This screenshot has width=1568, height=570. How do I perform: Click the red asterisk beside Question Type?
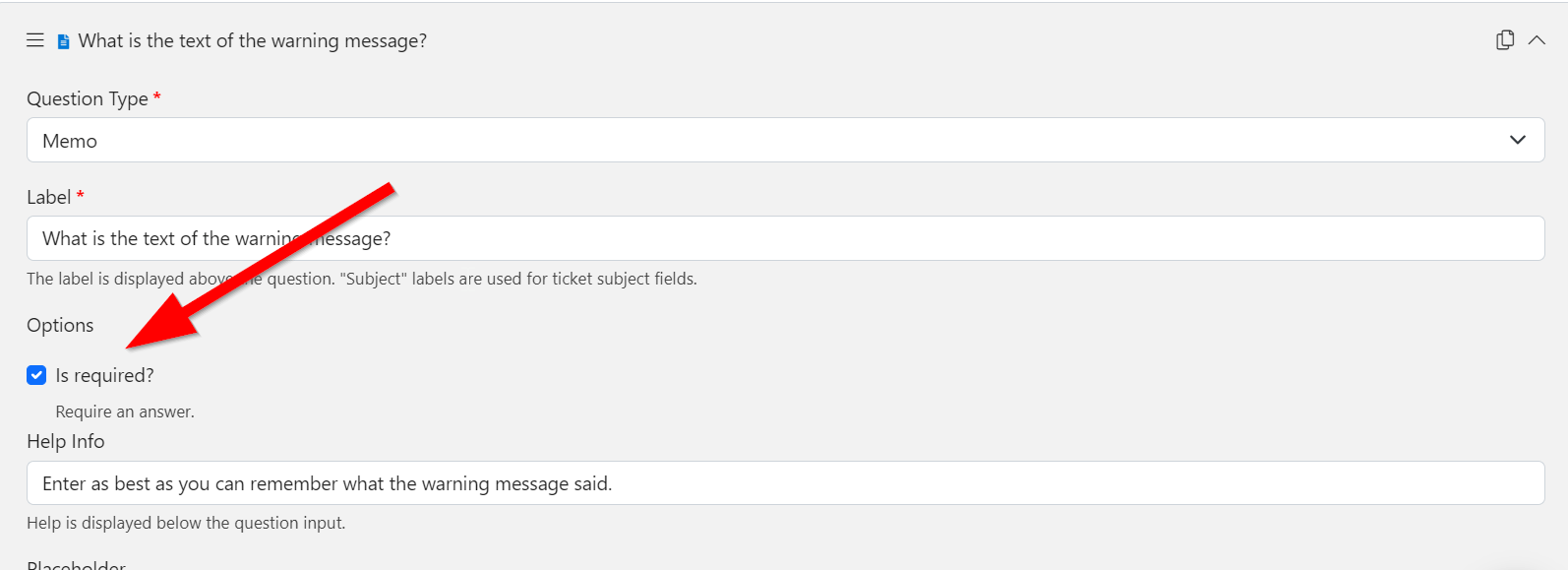(x=157, y=96)
